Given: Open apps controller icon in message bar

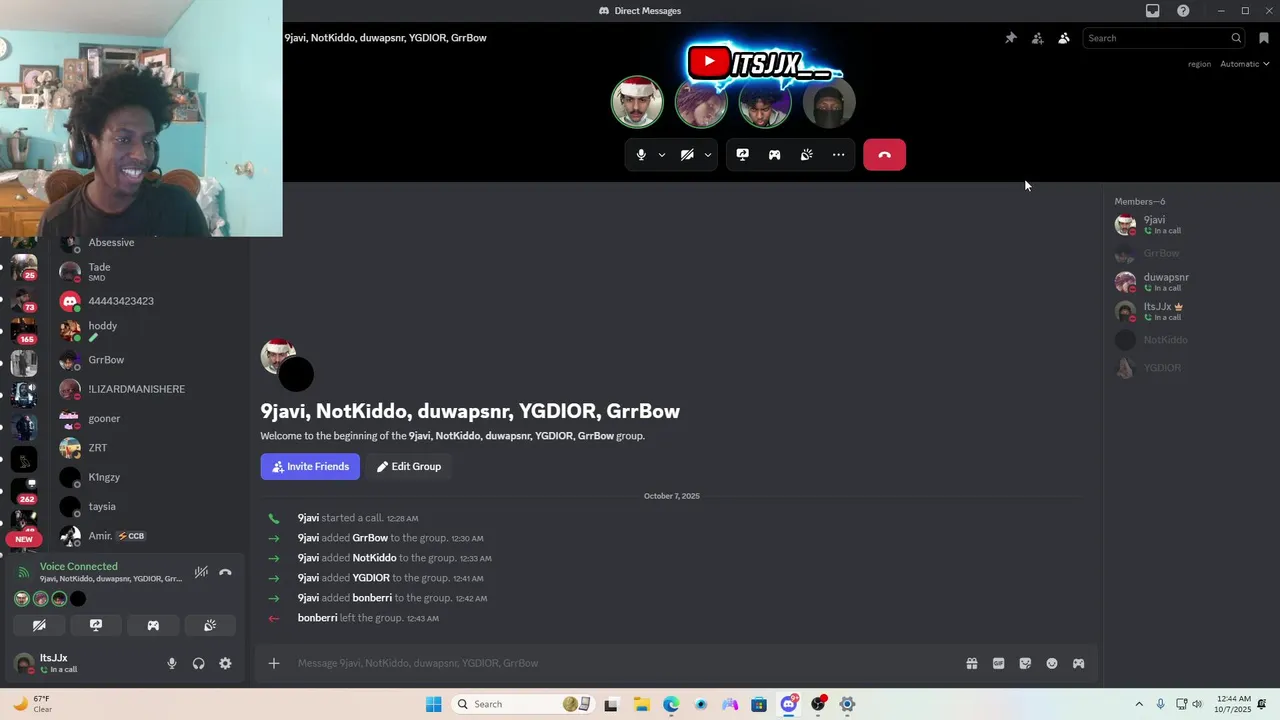Looking at the screenshot, I should 1078,663.
